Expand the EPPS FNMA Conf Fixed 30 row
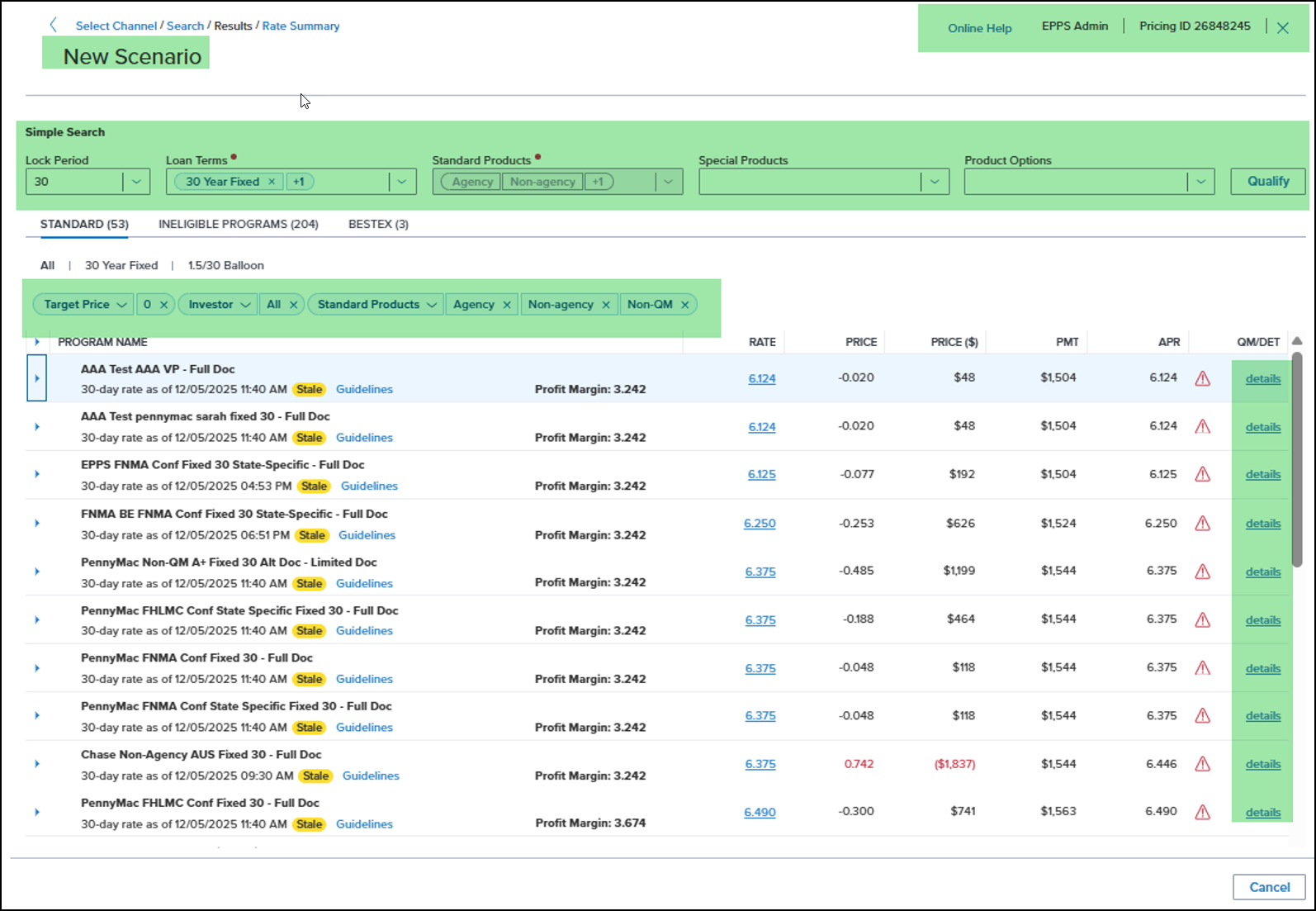The image size is (1316, 911). click(x=37, y=474)
